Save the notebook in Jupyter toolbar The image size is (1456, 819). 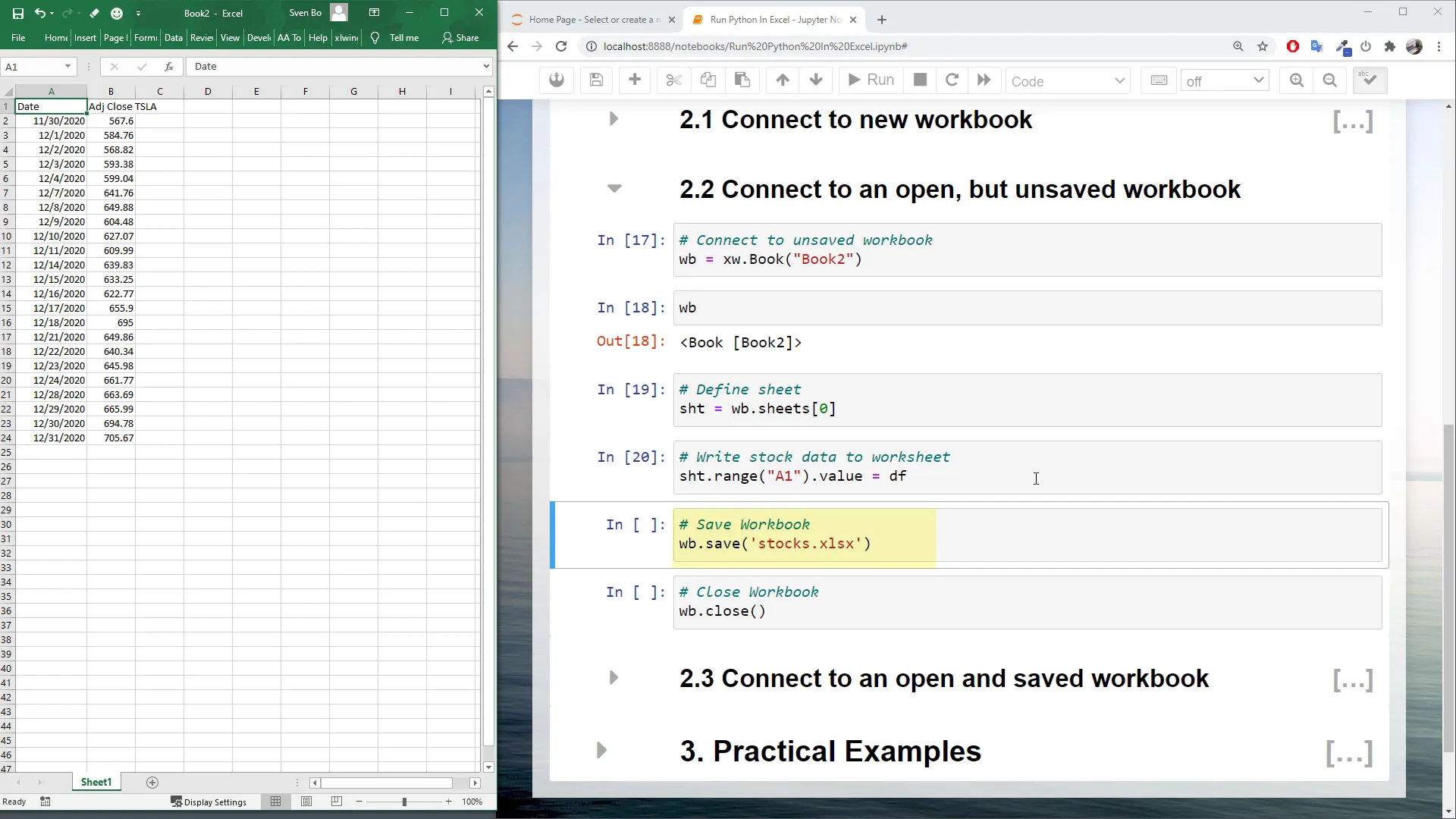point(596,80)
